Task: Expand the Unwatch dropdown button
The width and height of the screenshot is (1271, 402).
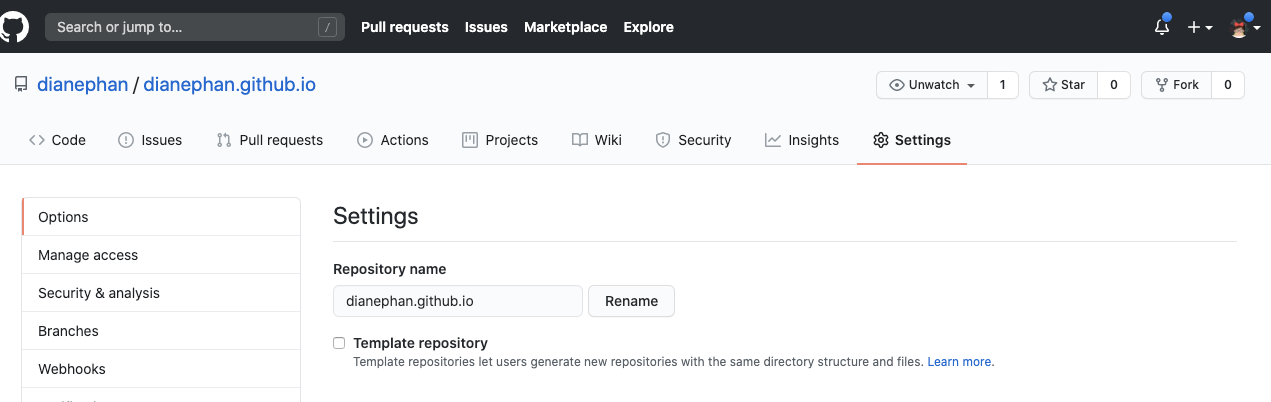Action: point(932,85)
